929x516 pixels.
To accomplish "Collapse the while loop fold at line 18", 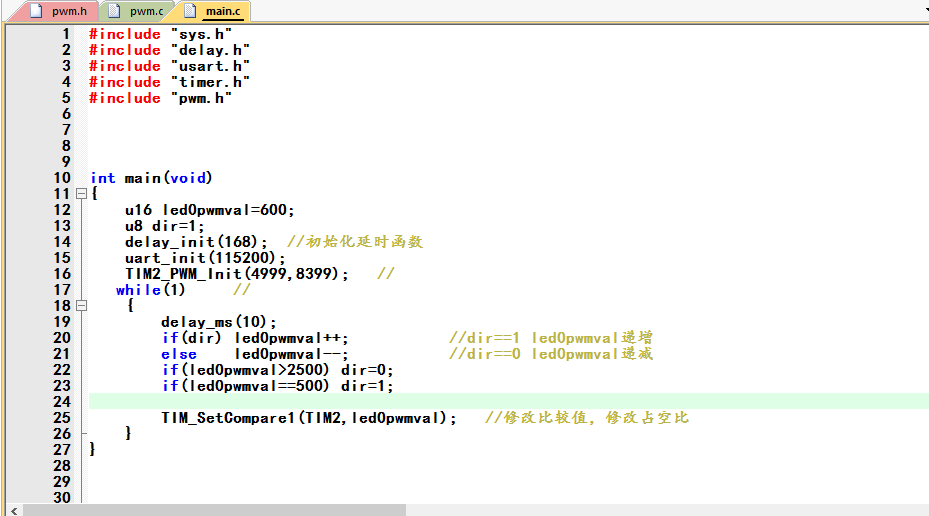I will [82, 306].
